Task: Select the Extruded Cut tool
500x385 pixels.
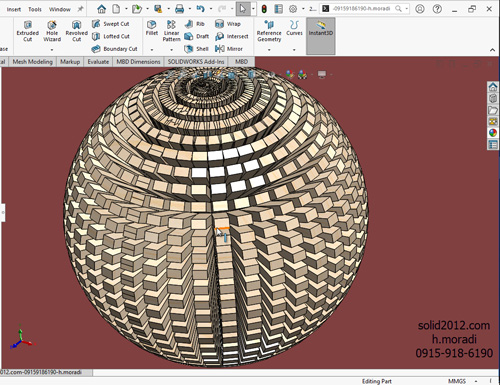Action: [28, 31]
